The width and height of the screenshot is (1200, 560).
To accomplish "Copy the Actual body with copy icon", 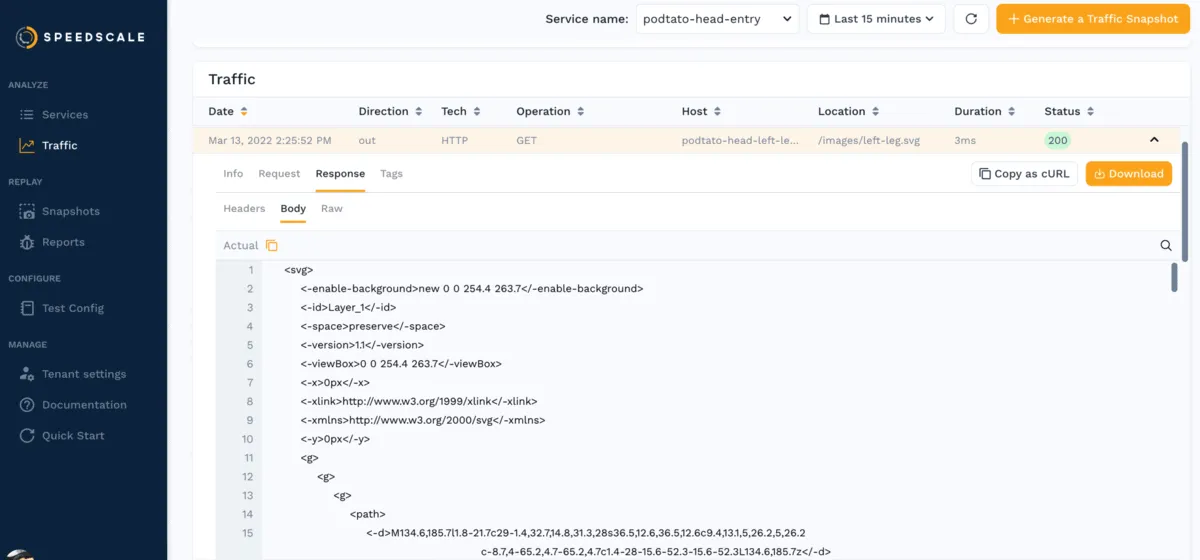I will [x=272, y=246].
